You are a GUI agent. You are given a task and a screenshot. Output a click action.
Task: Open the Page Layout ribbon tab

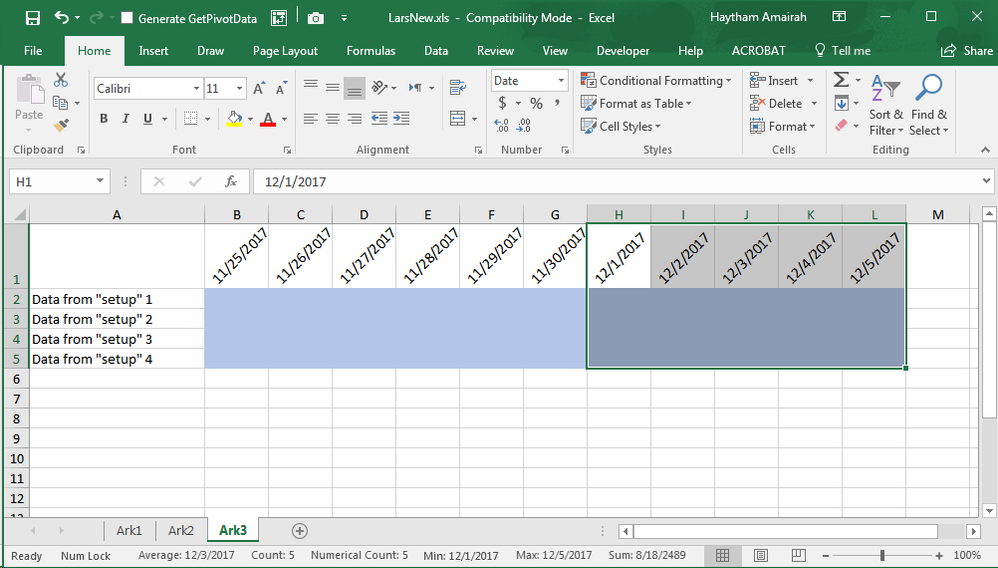[285, 51]
